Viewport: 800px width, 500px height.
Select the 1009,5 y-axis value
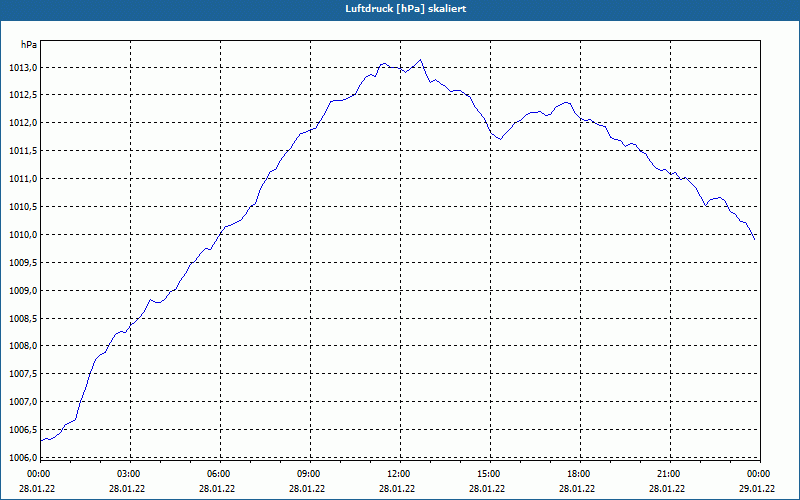(23, 262)
